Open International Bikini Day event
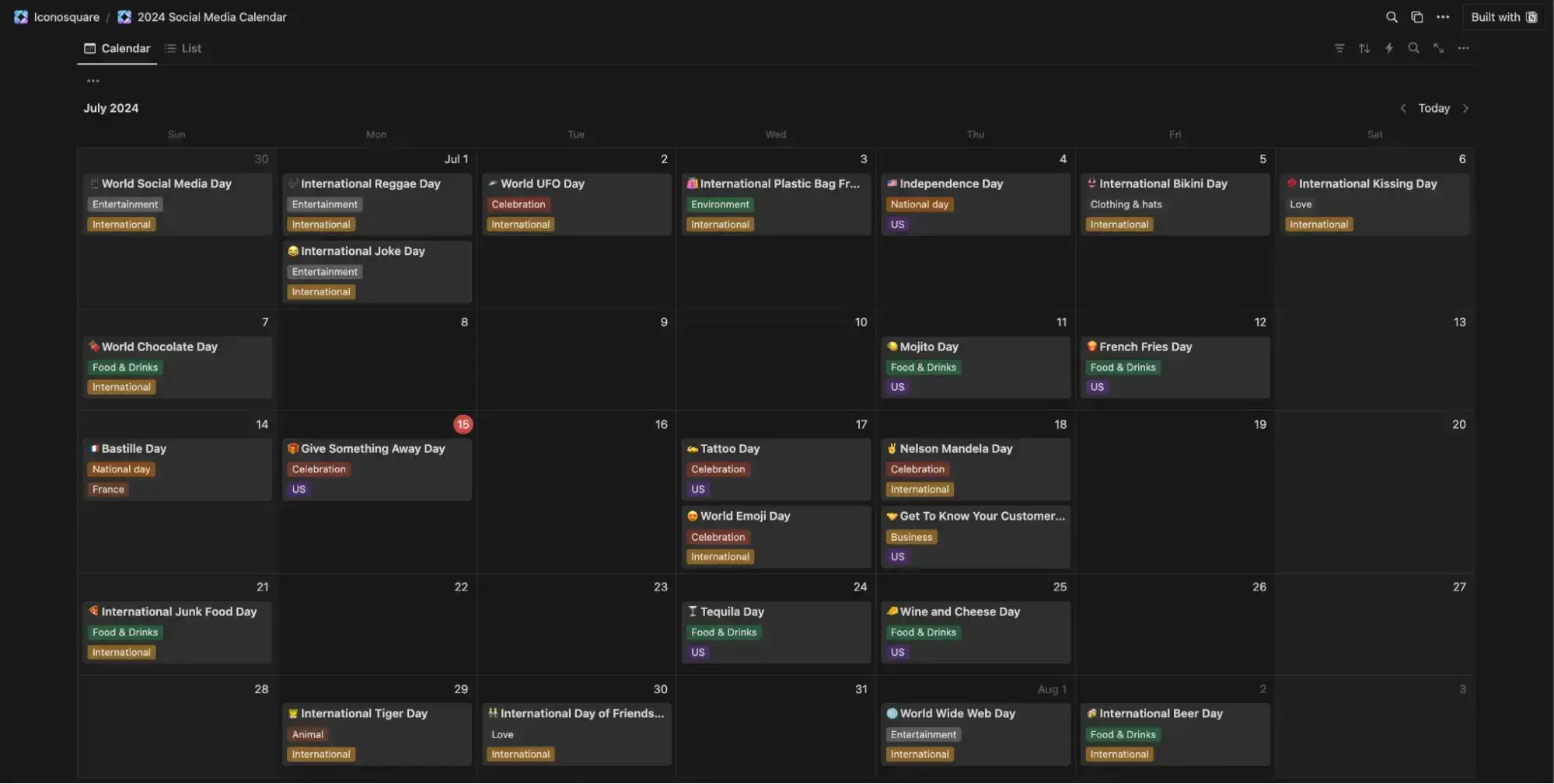 point(1175,204)
